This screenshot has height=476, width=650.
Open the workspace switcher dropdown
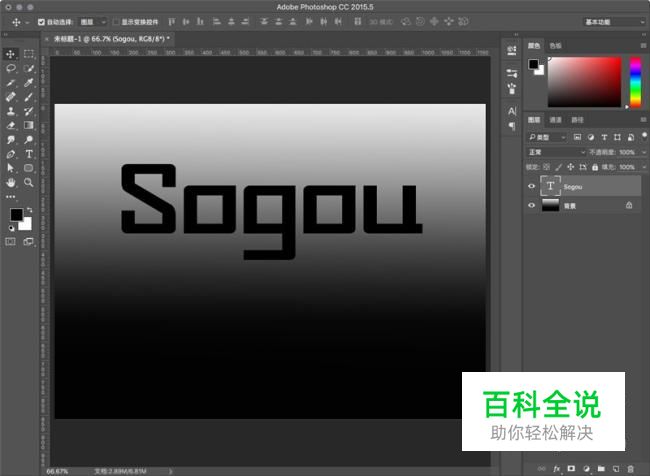614,22
